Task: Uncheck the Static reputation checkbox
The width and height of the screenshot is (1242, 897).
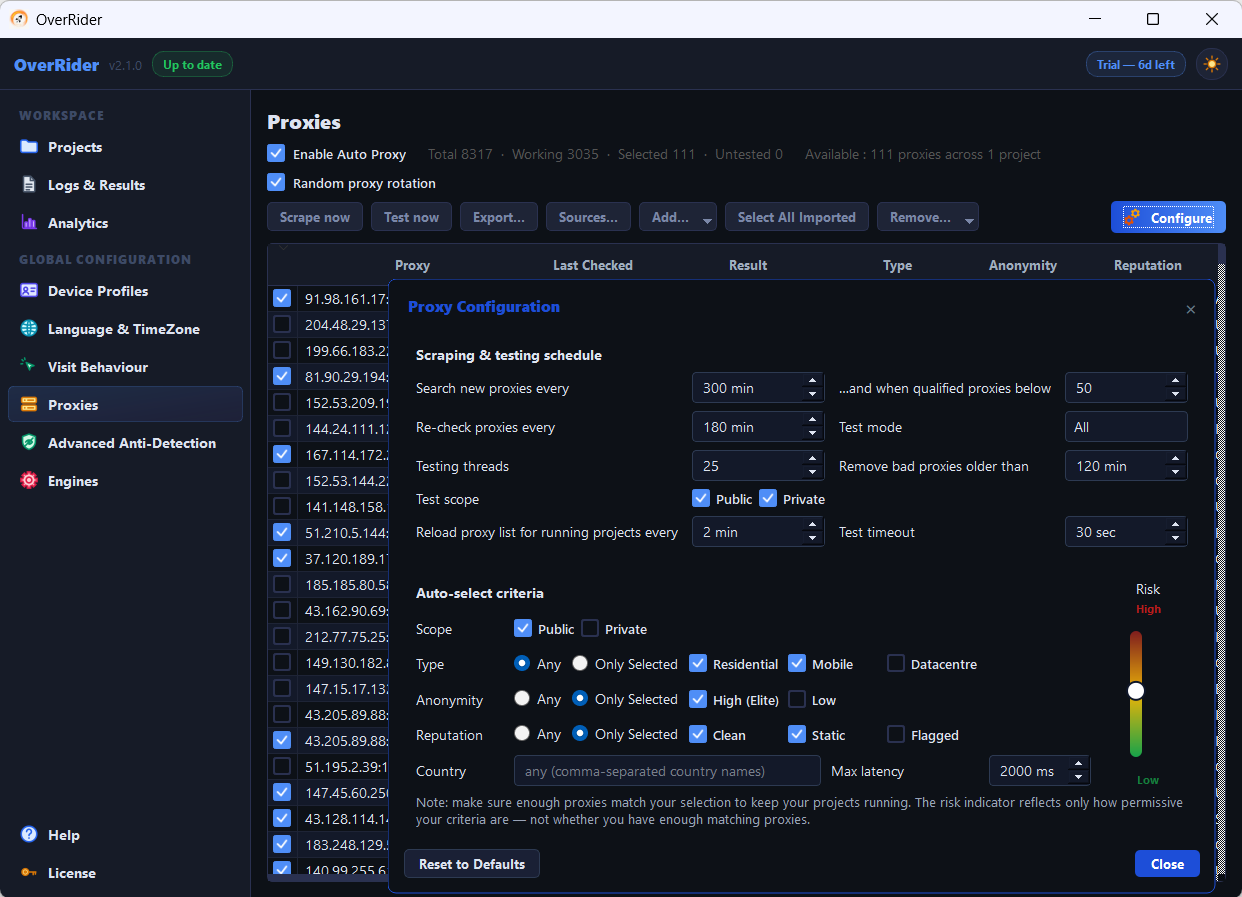Action: tap(797, 734)
